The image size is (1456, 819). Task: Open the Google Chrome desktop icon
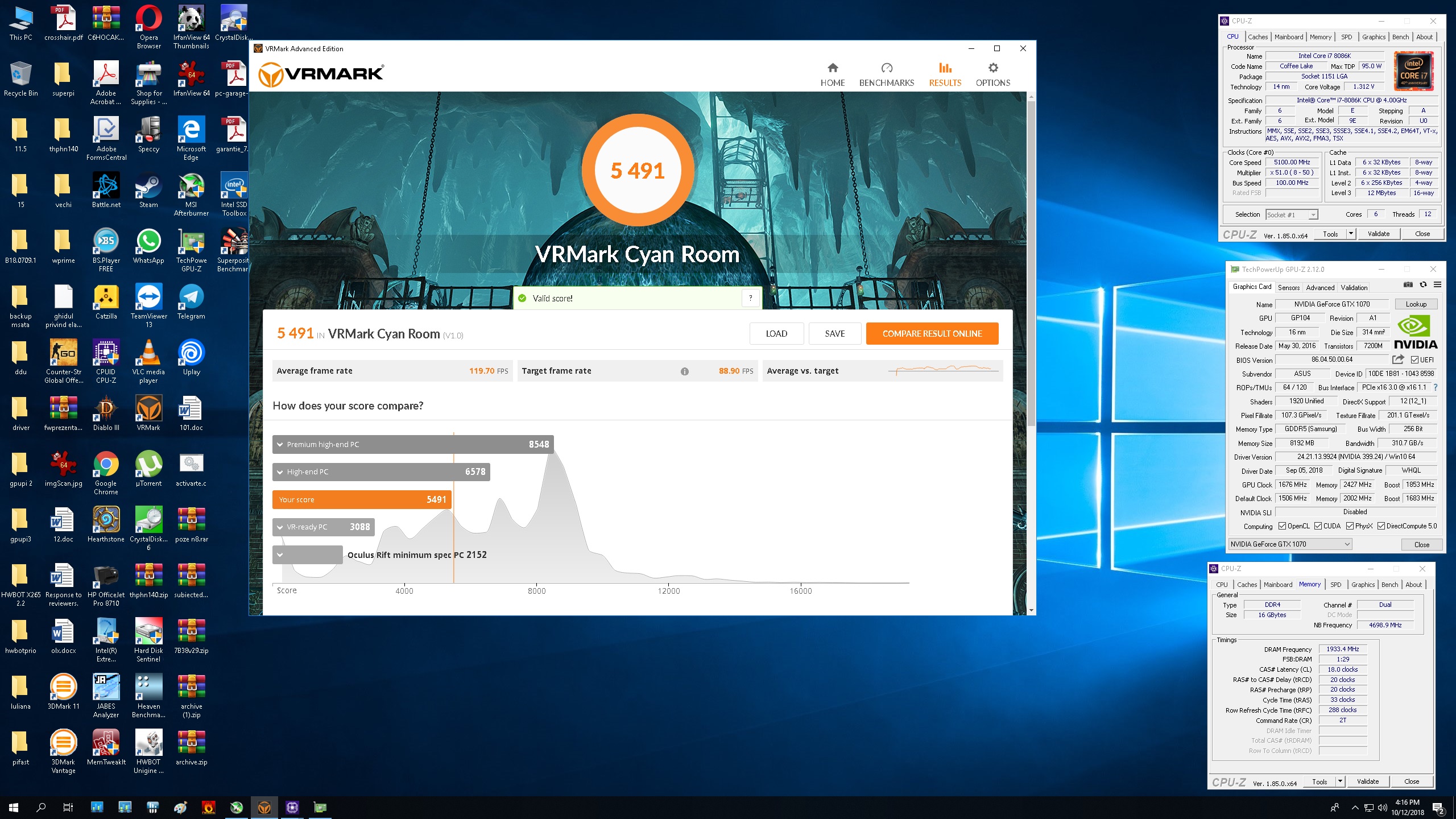coord(106,474)
